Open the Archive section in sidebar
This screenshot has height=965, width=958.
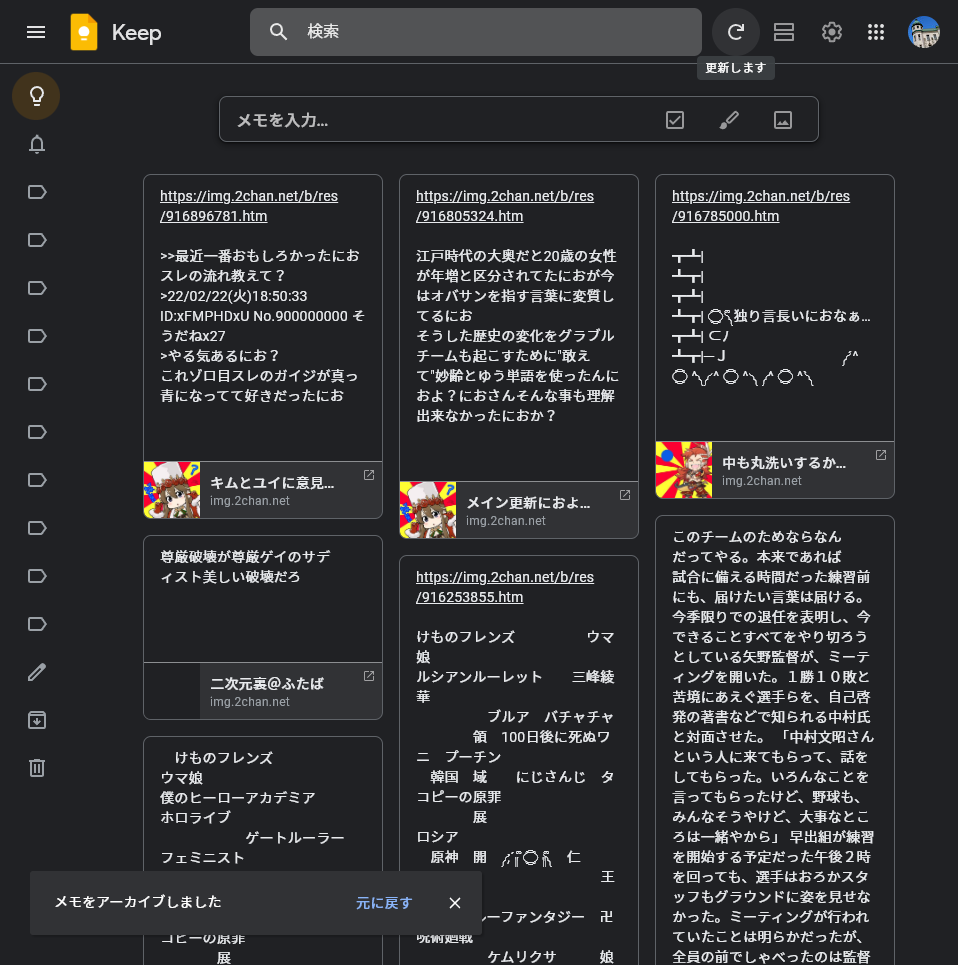click(x=36, y=720)
